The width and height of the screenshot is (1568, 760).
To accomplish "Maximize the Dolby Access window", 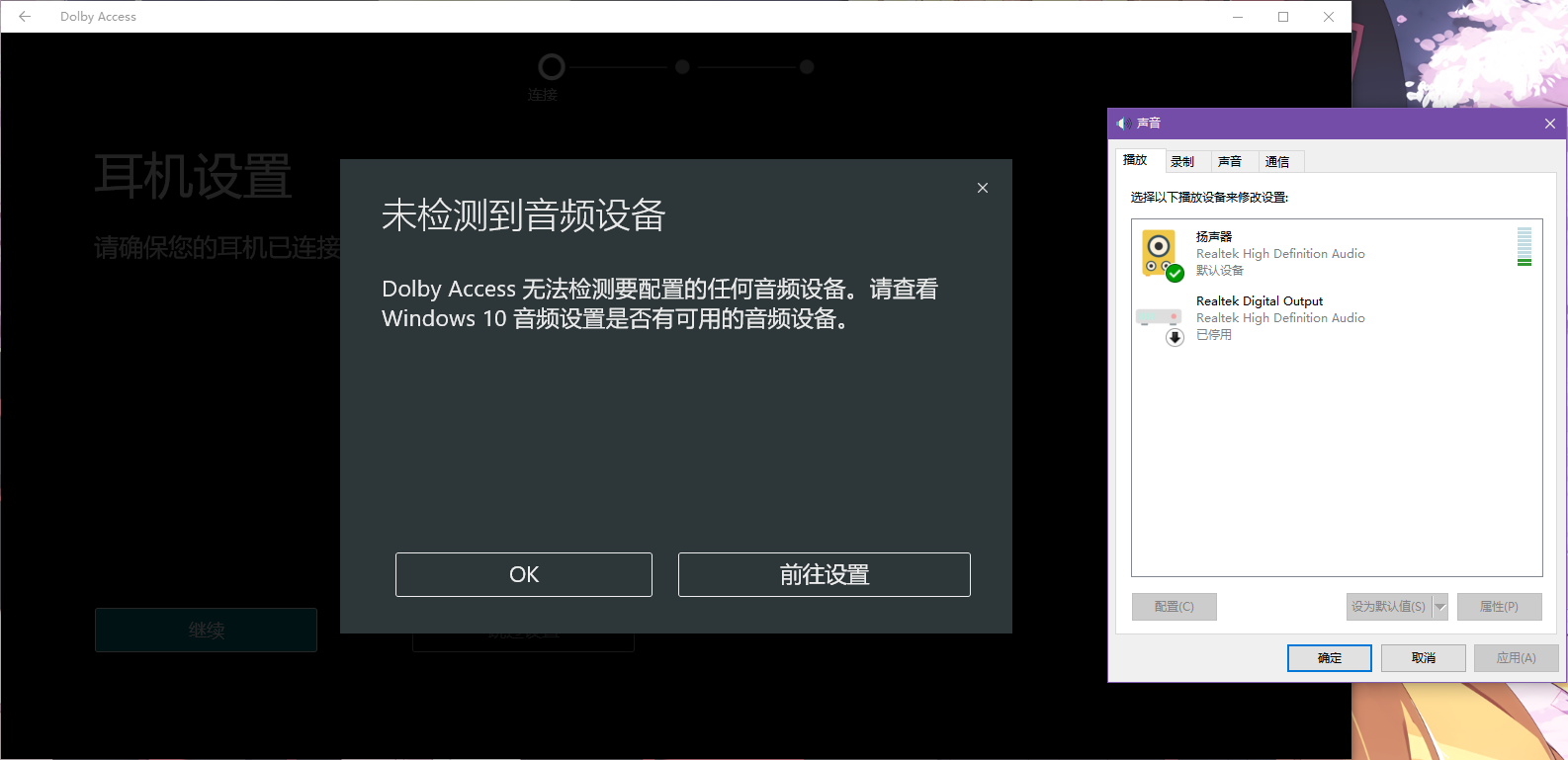I will tap(1283, 16).
